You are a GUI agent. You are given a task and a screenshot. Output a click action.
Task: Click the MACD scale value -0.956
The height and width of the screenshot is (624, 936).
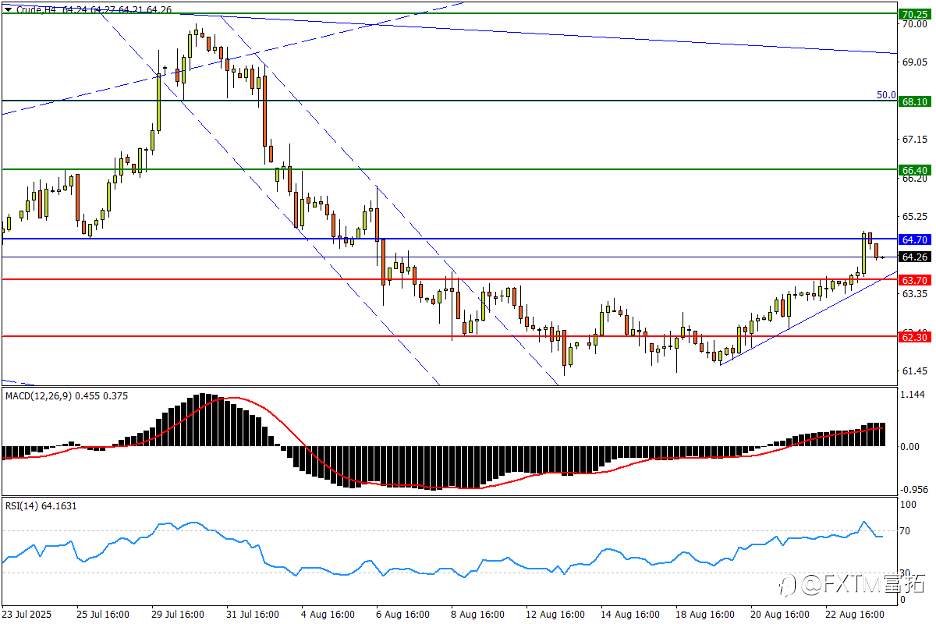pos(914,489)
